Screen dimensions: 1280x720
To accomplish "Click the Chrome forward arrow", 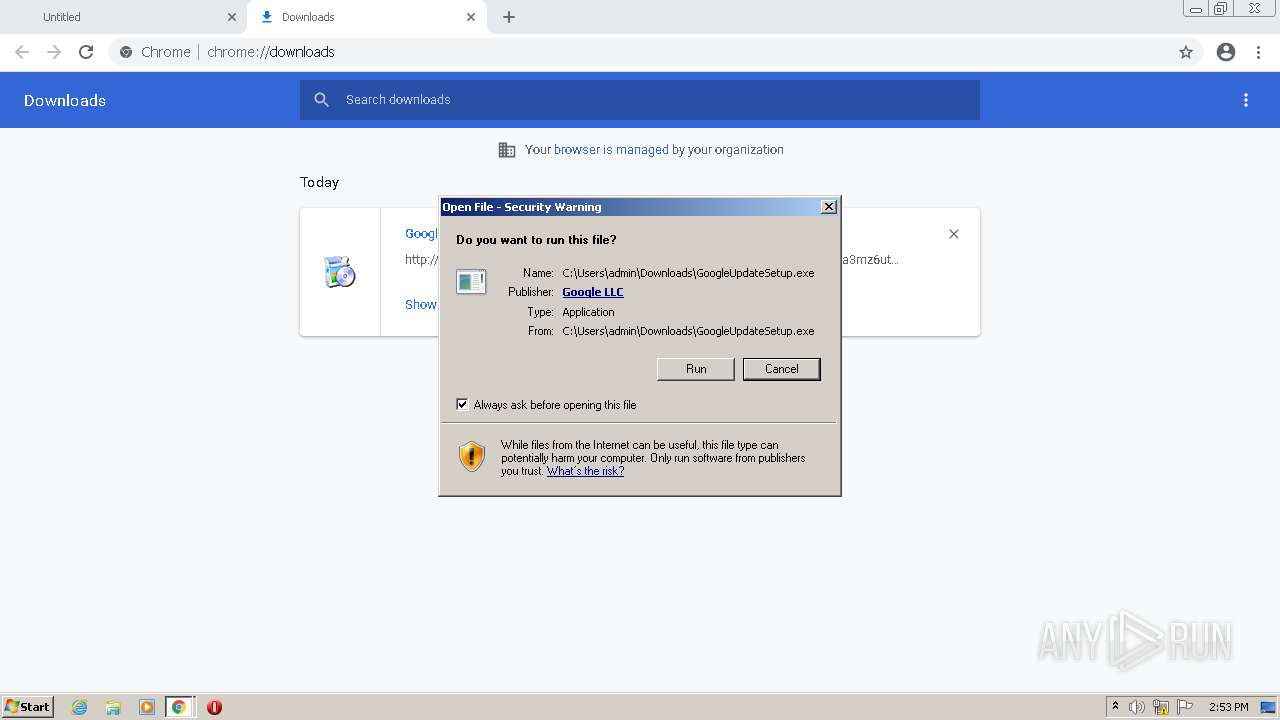I will (x=54, y=52).
